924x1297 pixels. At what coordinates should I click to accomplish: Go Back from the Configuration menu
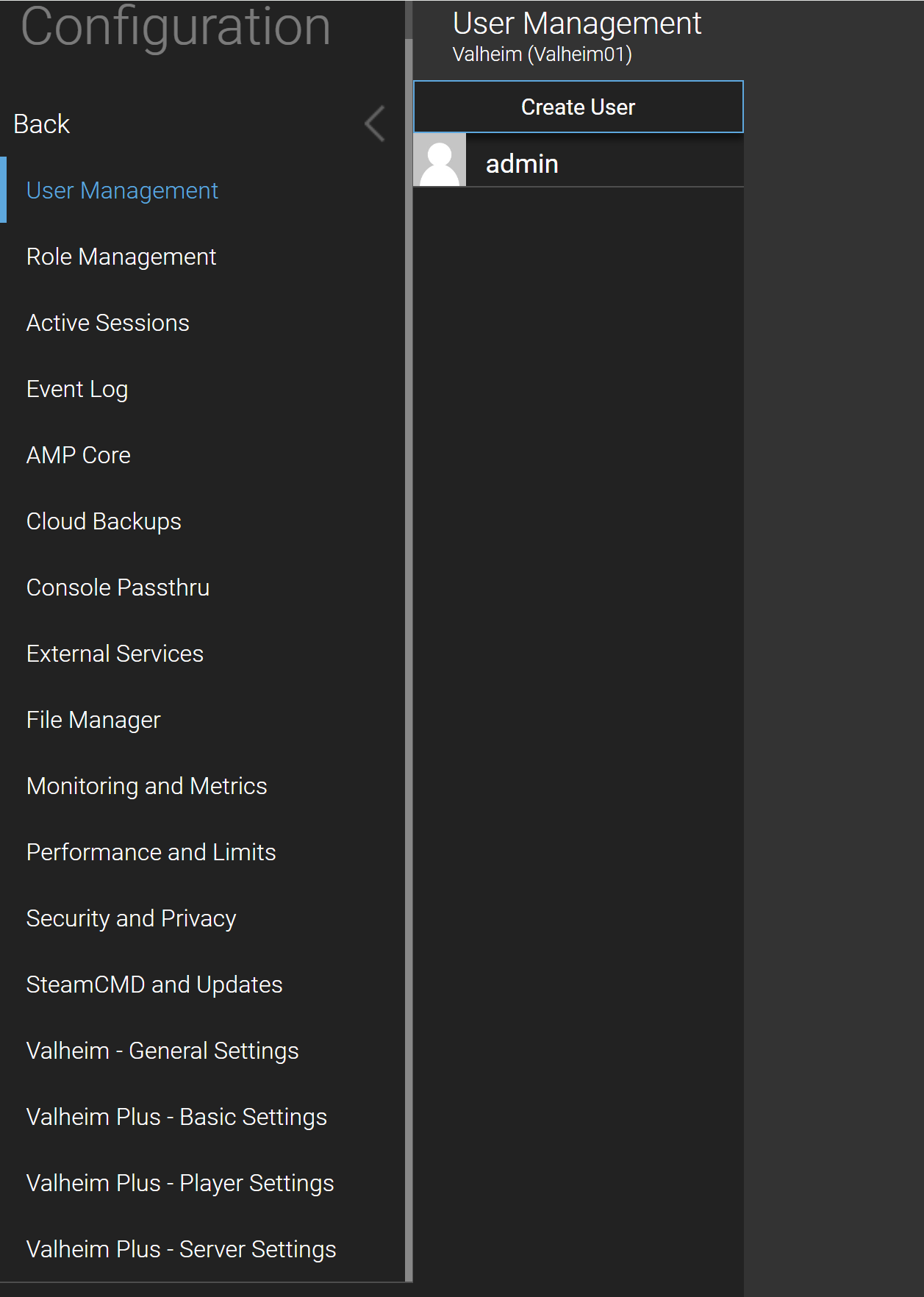click(x=42, y=124)
